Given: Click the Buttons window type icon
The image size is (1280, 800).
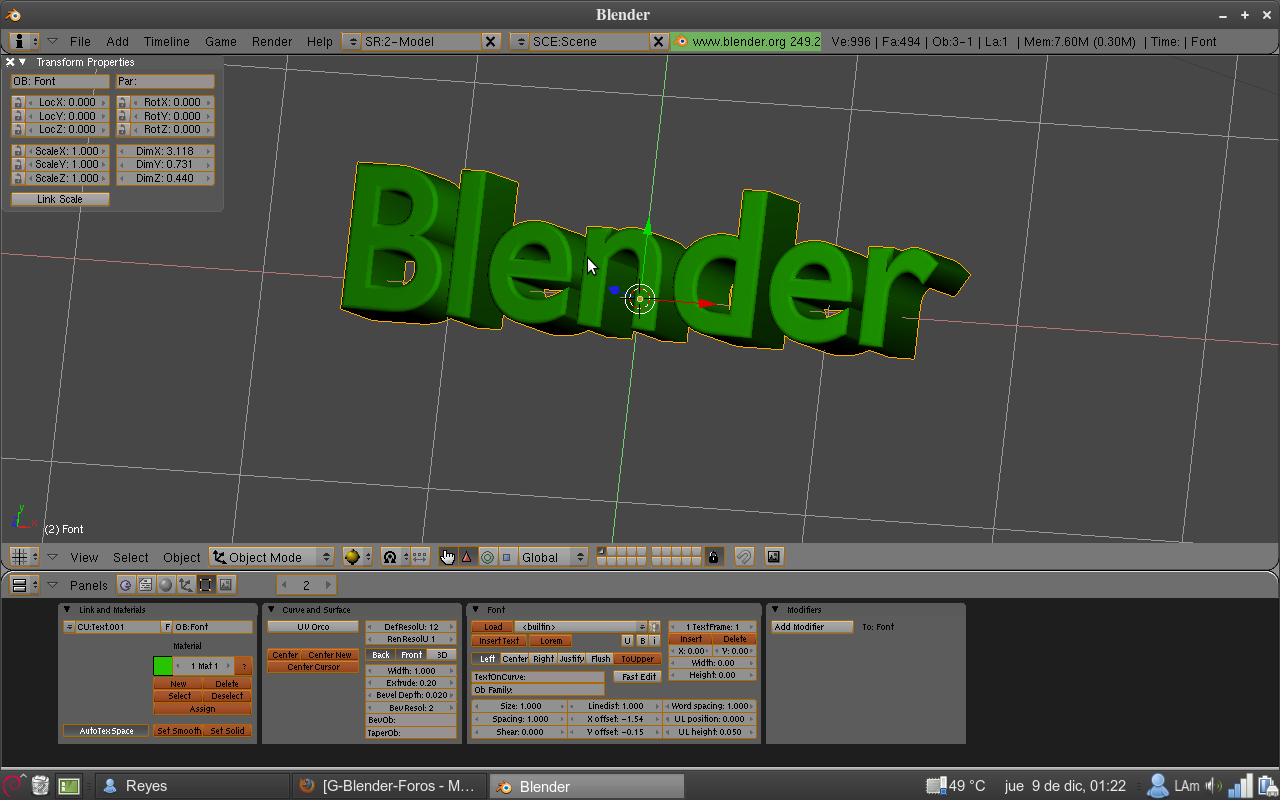Looking at the screenshot, I should pyautogui.click(x=24, y=585).
